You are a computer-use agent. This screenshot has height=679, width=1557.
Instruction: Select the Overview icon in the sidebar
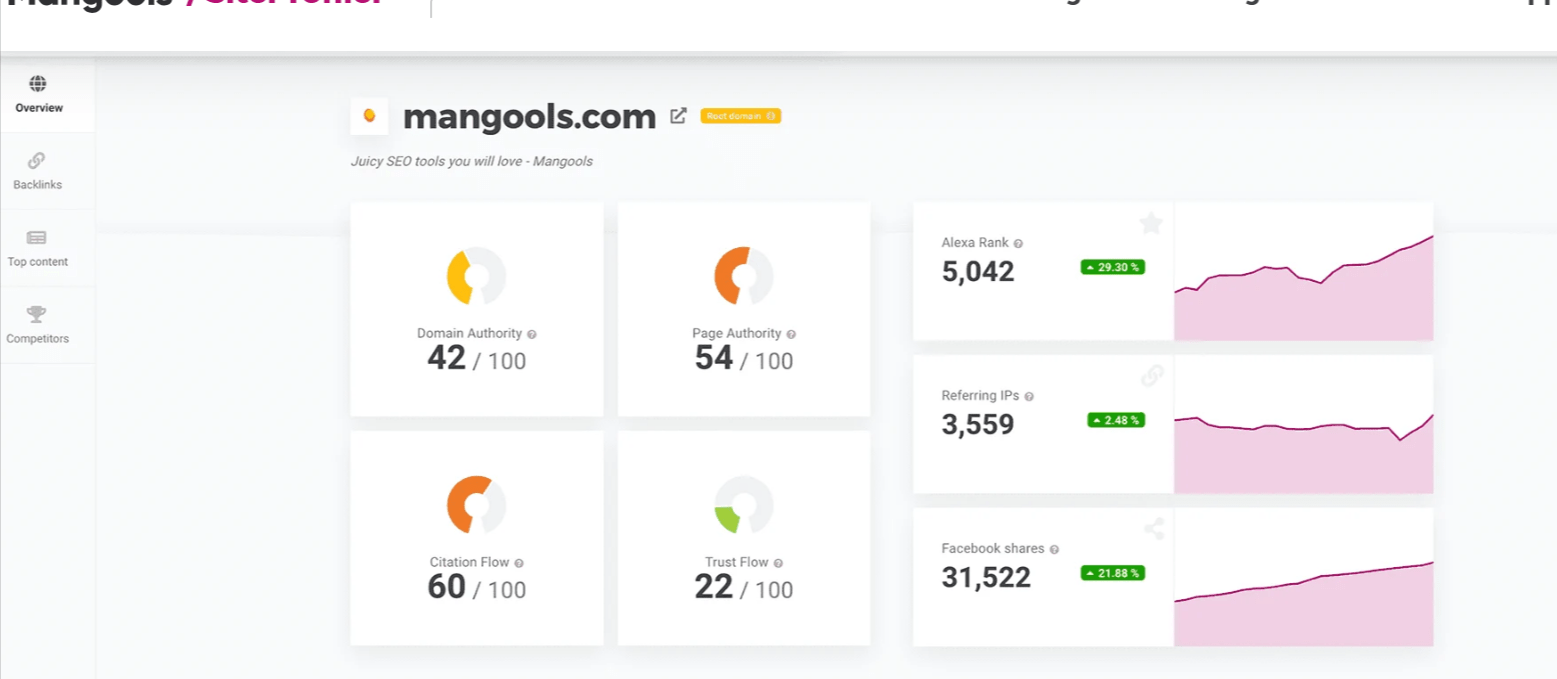(x=38, y=84)
